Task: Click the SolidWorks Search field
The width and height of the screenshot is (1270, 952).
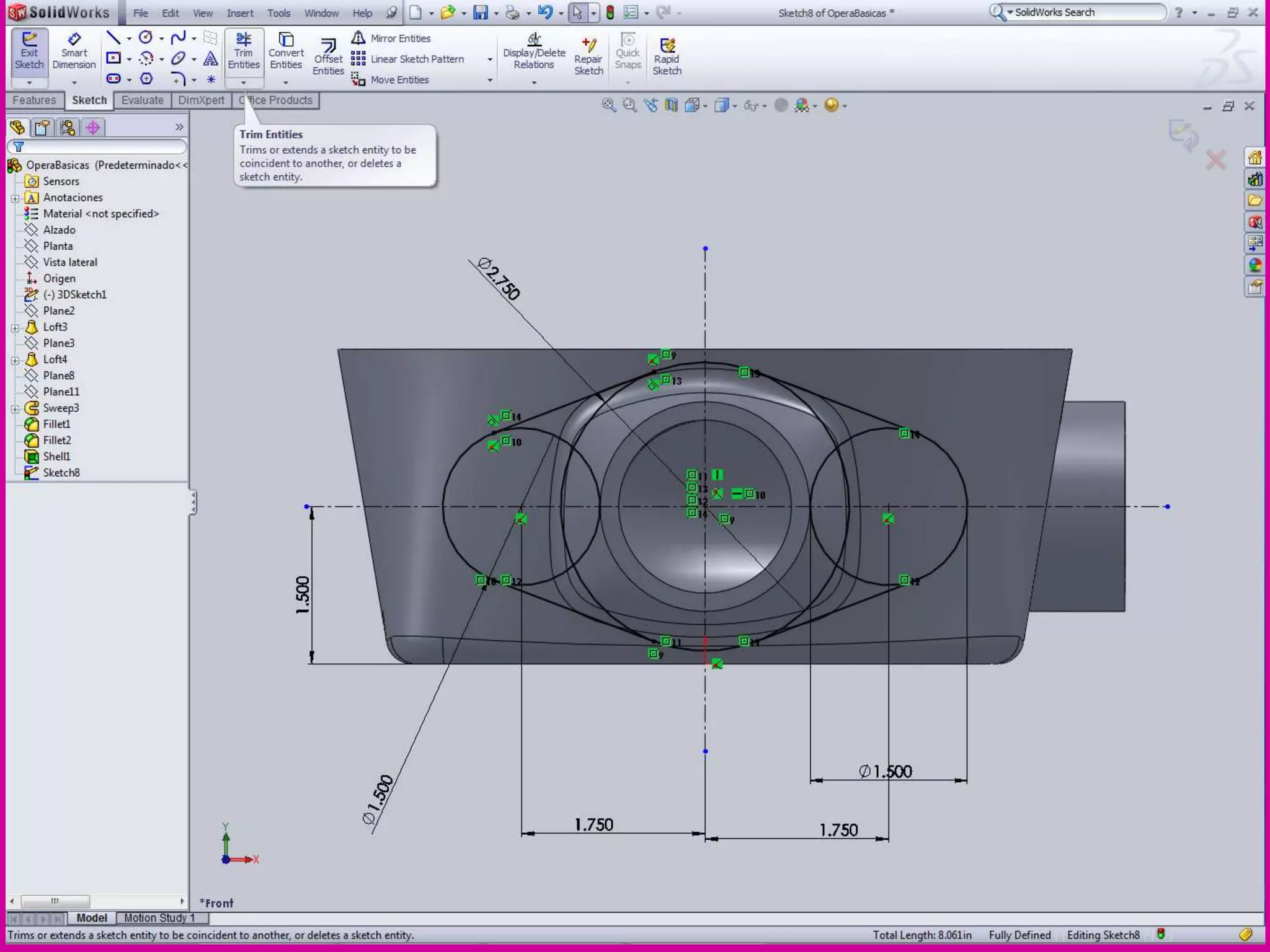Action: (1085, 12)
